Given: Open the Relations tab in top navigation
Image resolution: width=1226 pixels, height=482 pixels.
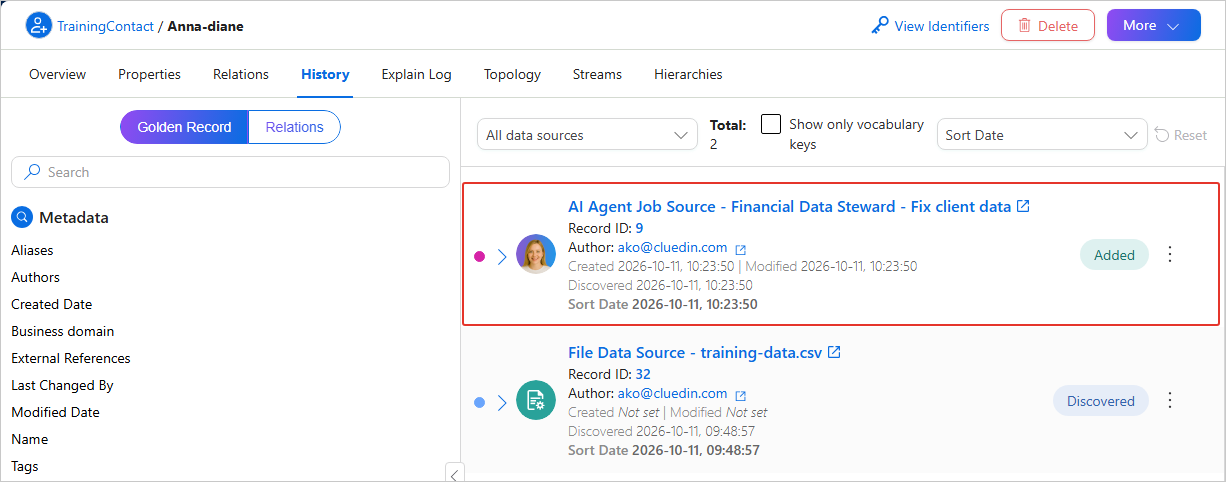Looking at the screenshot, I should coord(241,74).
